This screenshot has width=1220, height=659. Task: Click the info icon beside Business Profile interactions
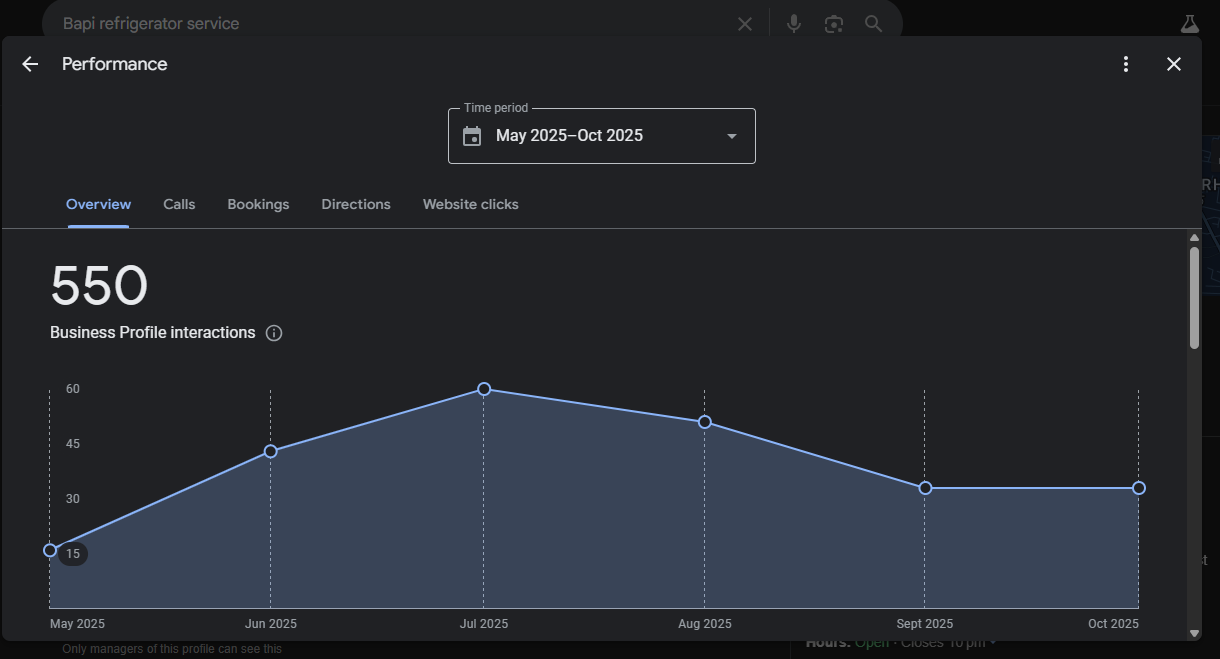[x=274, y=333]
